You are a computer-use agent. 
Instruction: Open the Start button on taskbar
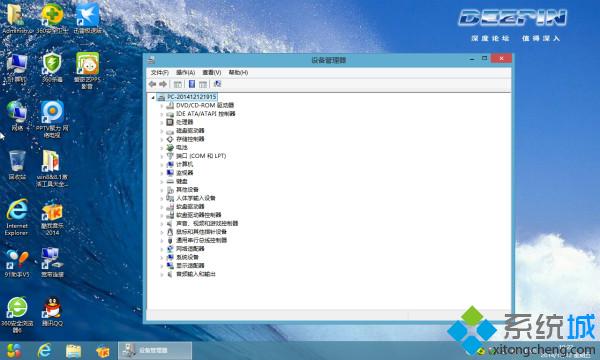point(14,350)
